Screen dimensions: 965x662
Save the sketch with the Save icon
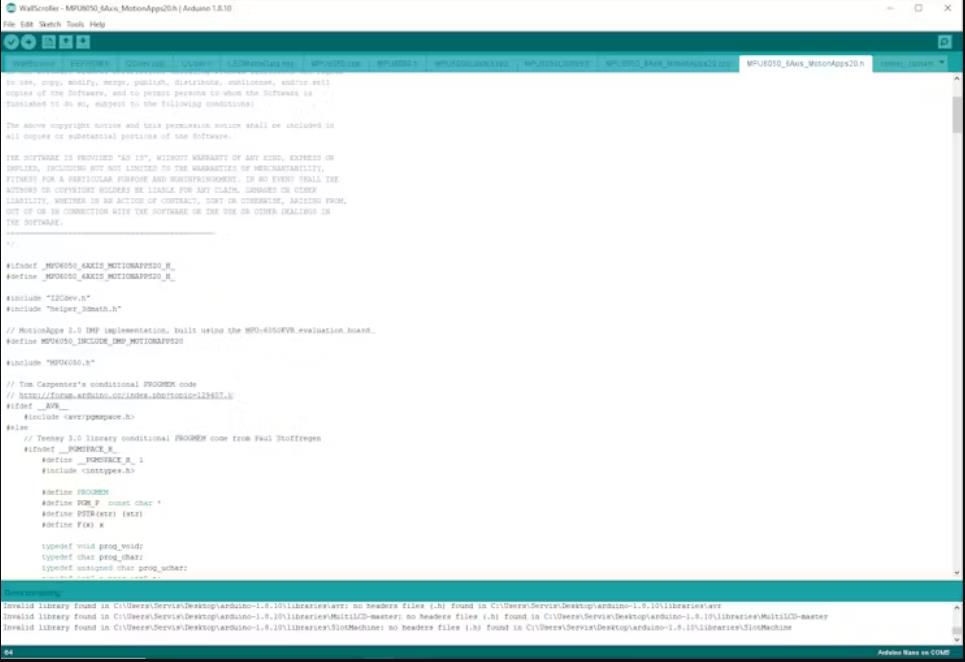(x=83, y=42)
